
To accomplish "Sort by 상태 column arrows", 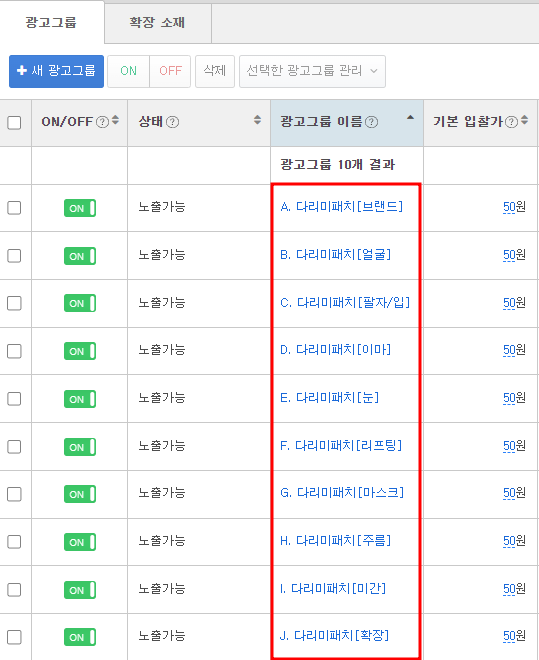I will pyautogui.click(x=258, y=120).
